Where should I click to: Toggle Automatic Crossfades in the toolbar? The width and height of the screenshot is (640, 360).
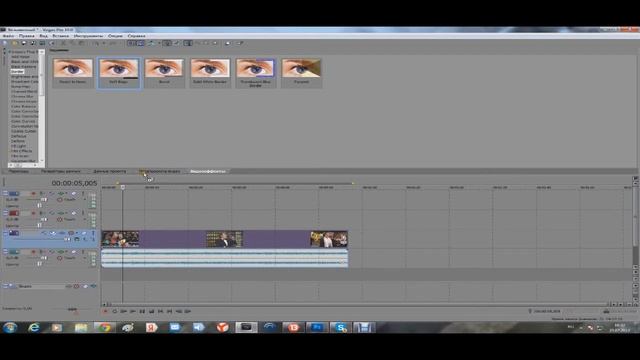coord(140,43)
